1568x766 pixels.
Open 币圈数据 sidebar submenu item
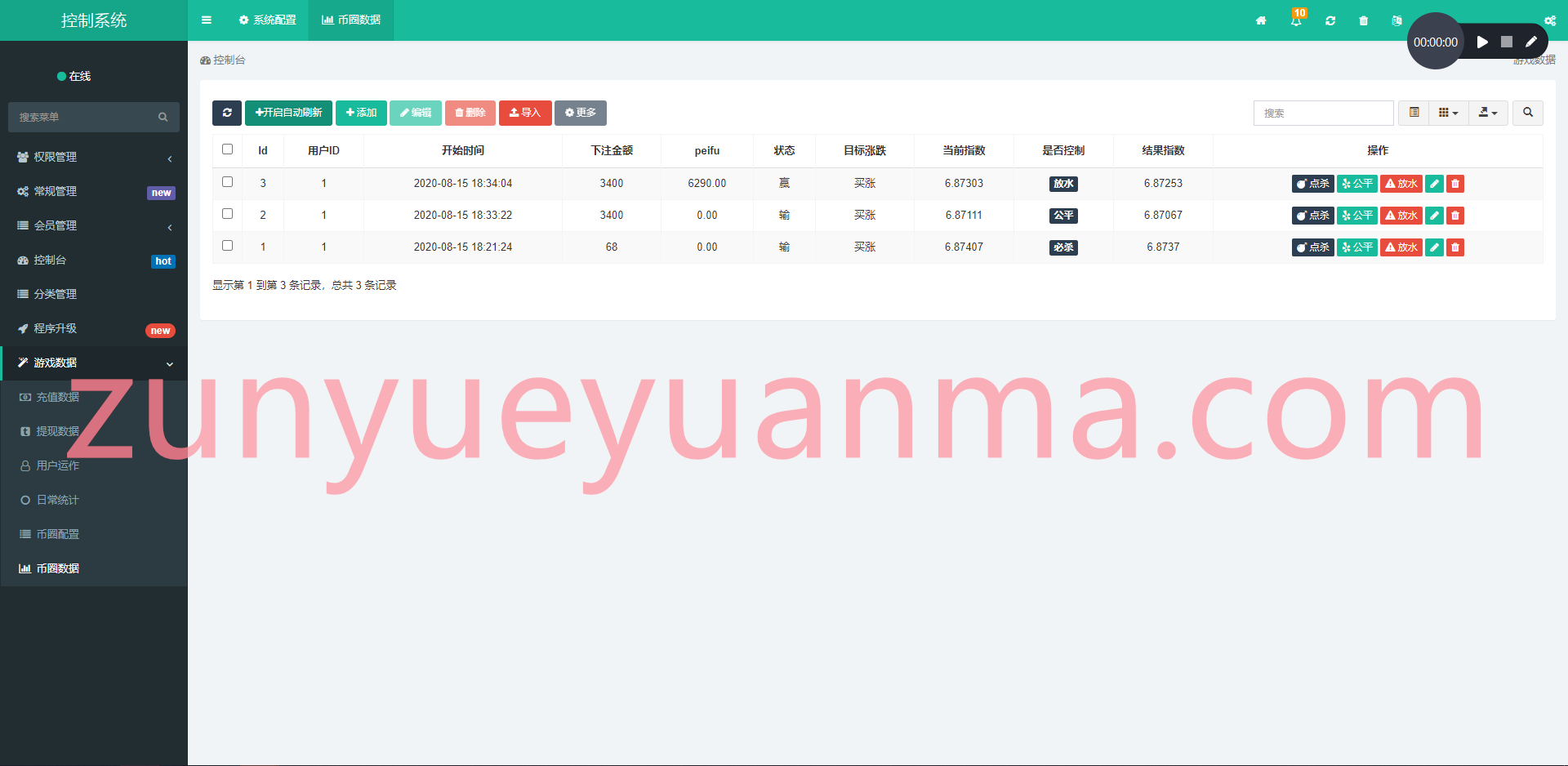pos(94,568)
